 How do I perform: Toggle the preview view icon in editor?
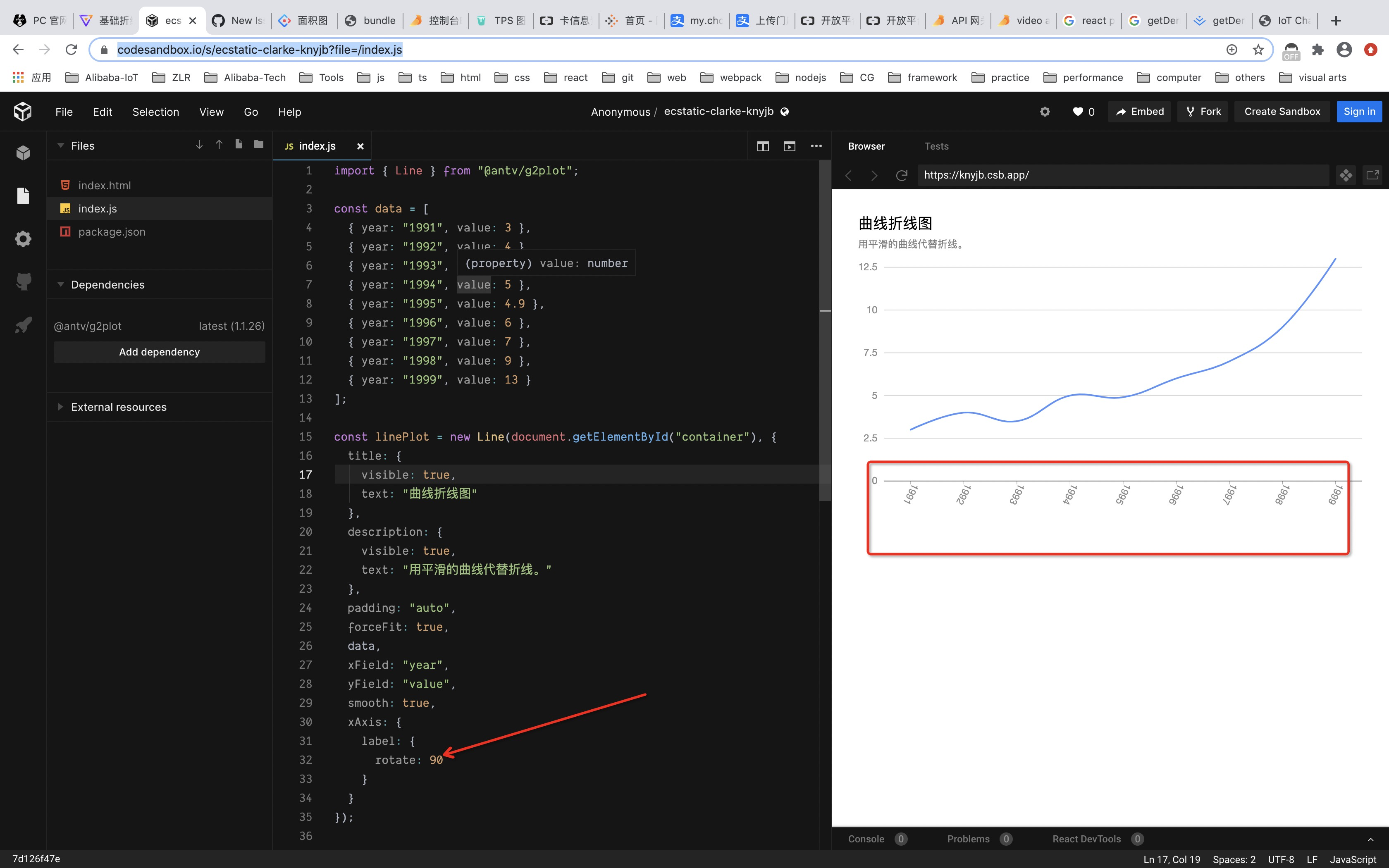click(789, 146)
